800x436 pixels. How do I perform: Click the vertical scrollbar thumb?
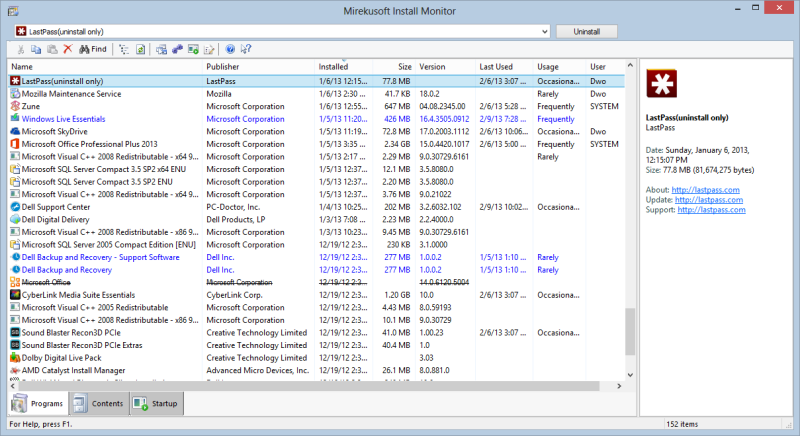(x=630, y=331)
